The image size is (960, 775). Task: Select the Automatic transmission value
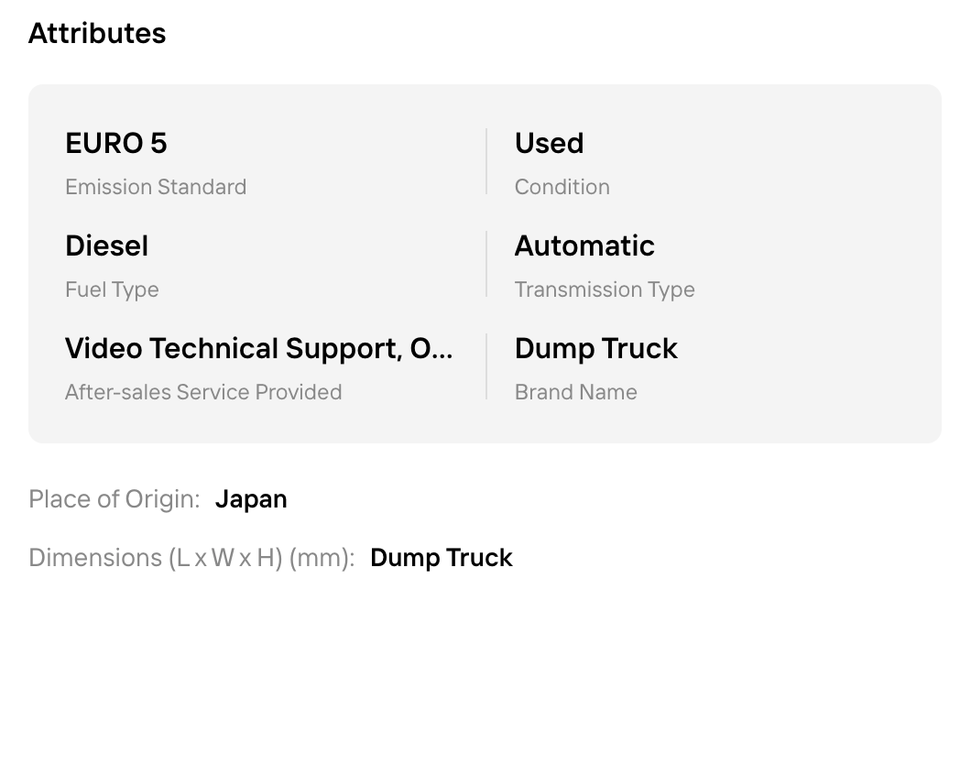[584, 246]
